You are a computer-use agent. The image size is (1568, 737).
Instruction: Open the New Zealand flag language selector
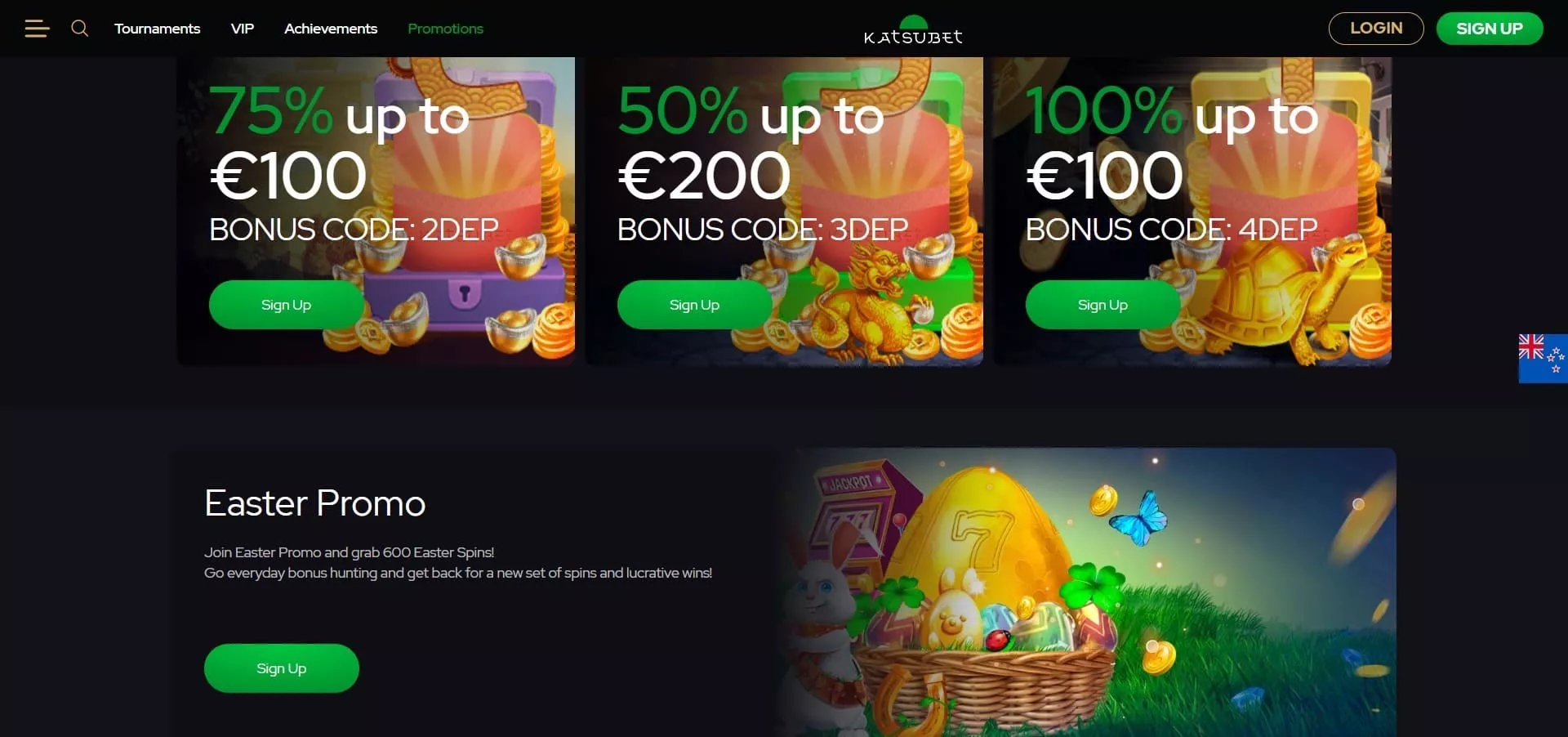1543,358
